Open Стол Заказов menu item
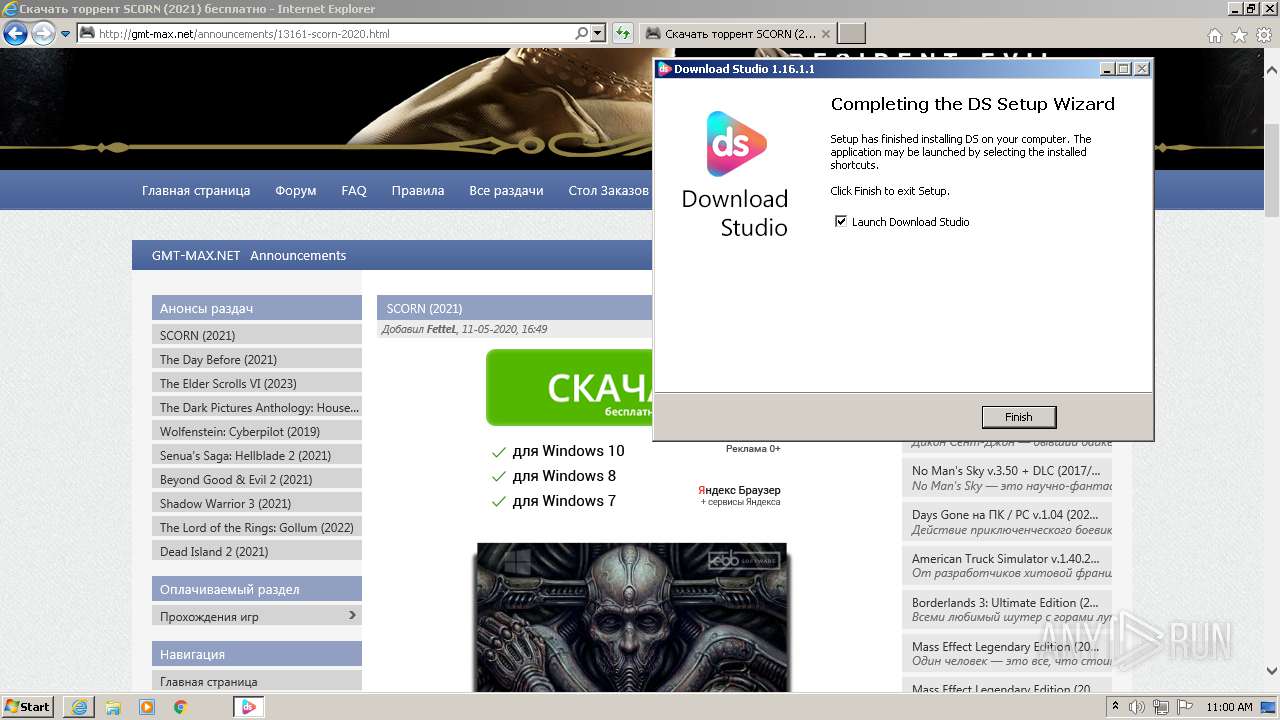 [608, 190]
